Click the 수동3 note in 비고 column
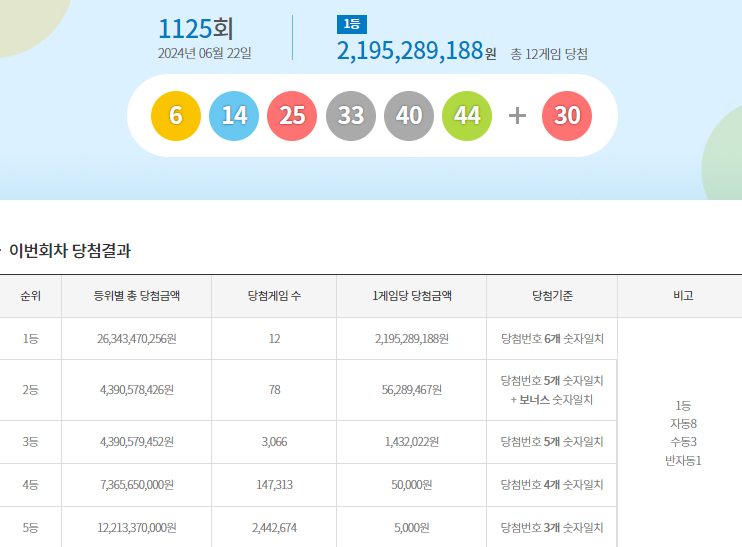The height and width of the screenshot is (547, 742). (x=683, y=442)
